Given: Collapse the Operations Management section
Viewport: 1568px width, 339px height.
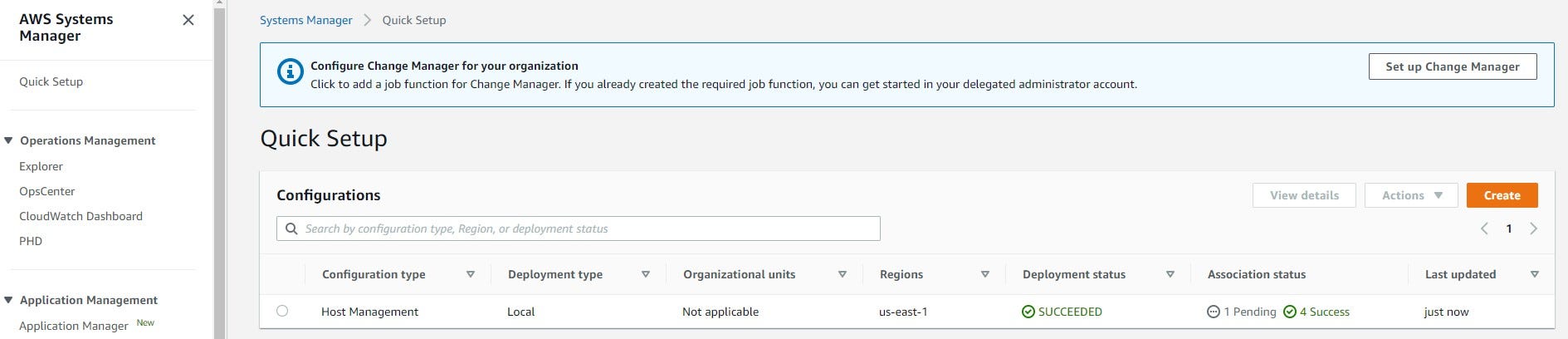Looking at the screenshot, I should (8, 140).
